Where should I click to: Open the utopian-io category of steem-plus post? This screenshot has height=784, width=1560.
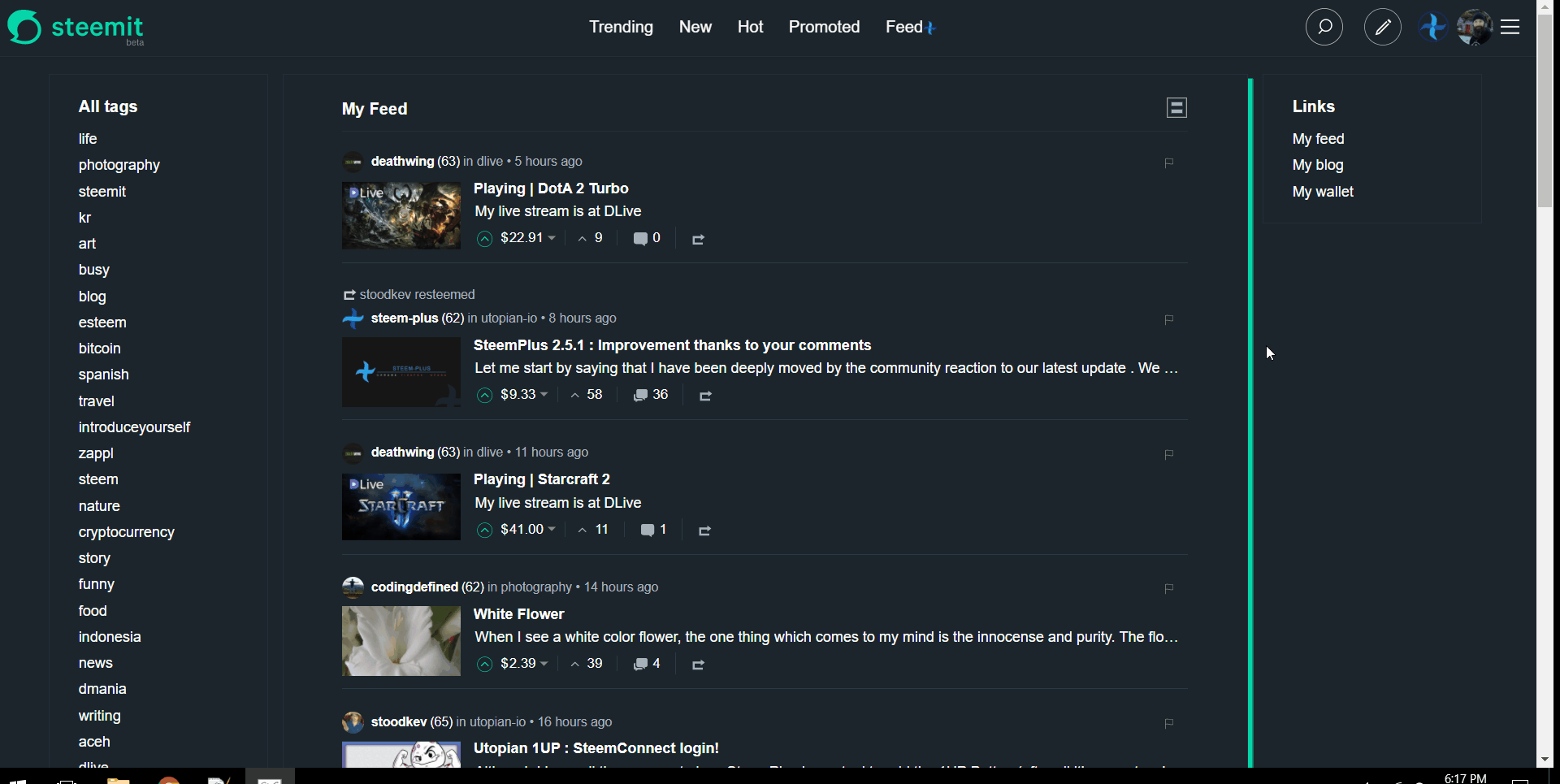(x=509, y=318)
